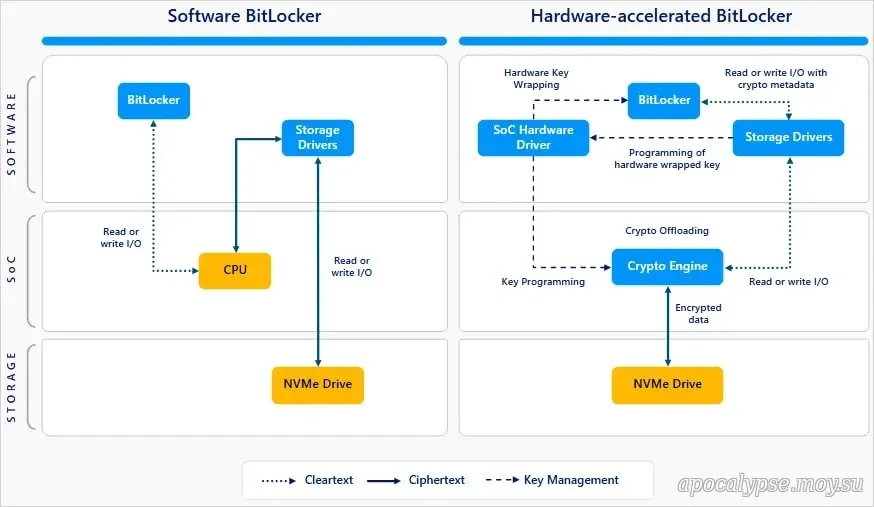
Task: Click 'Read or write I/O' label right of CPU
Action: [352, 267]
